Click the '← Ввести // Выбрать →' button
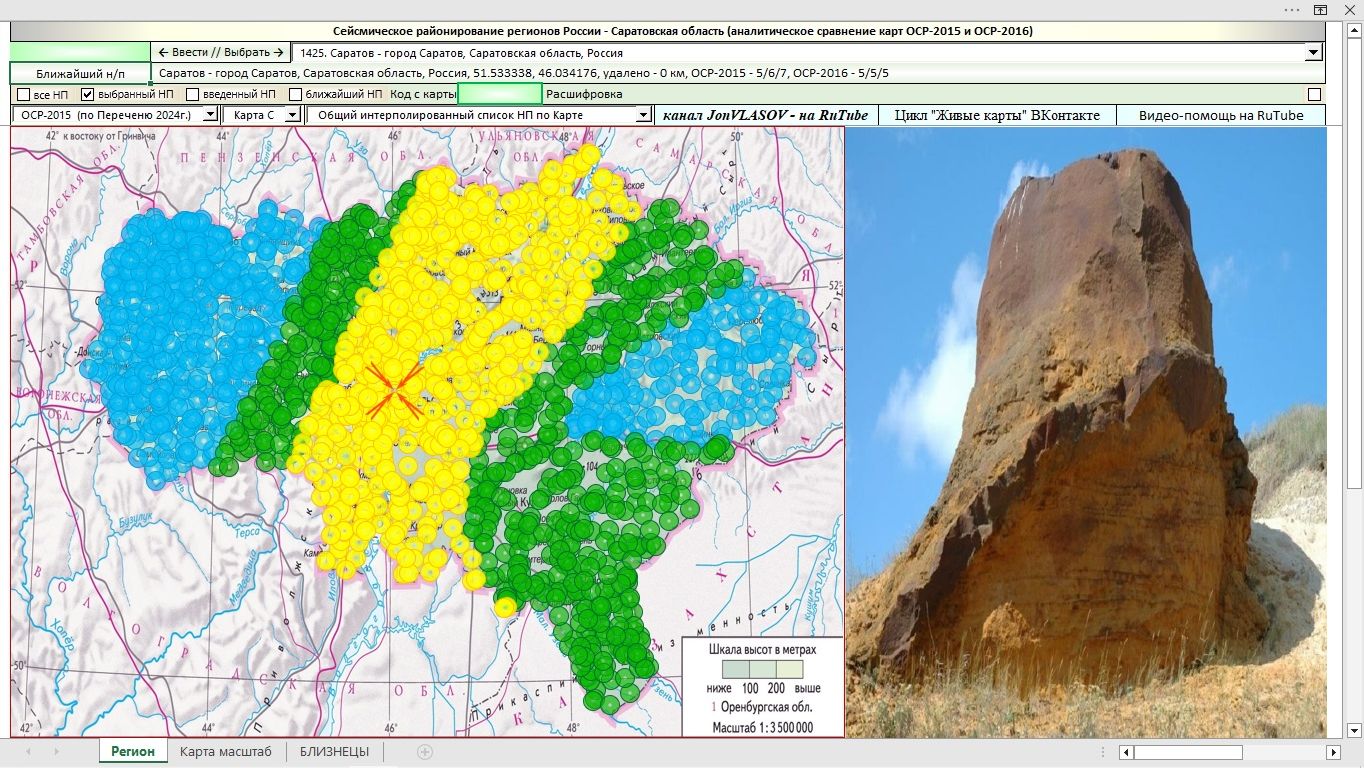Image resolution: width=1364 pixels, height=768 pixels. pyautogui.click(x=220, y=52)
